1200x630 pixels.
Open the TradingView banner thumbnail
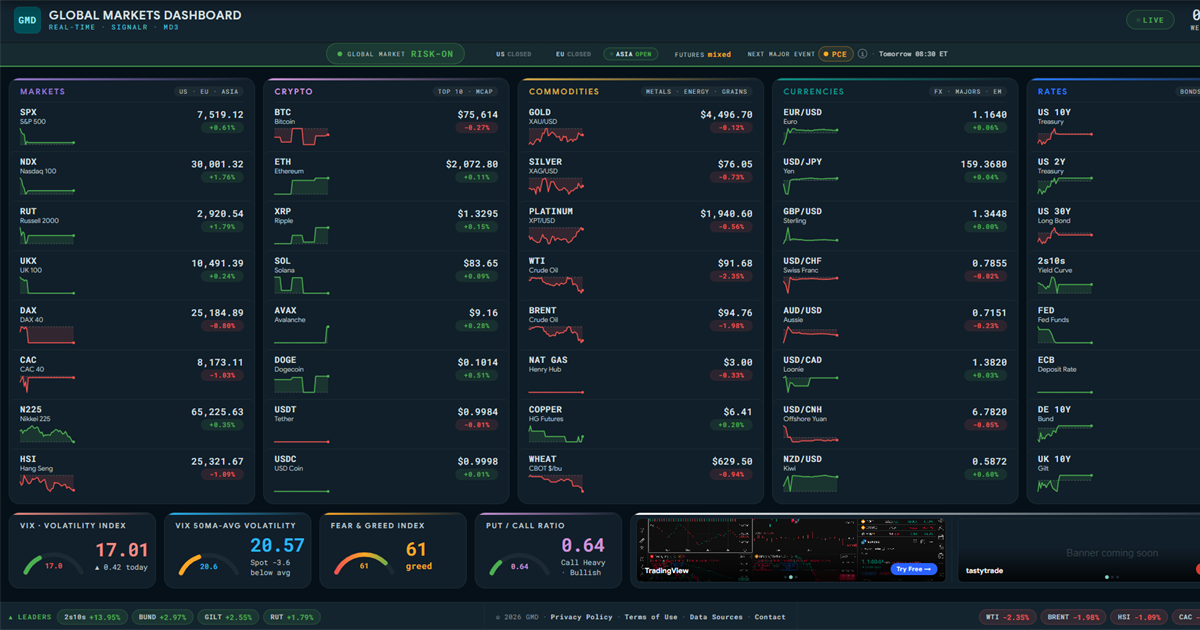click(790, 549)
